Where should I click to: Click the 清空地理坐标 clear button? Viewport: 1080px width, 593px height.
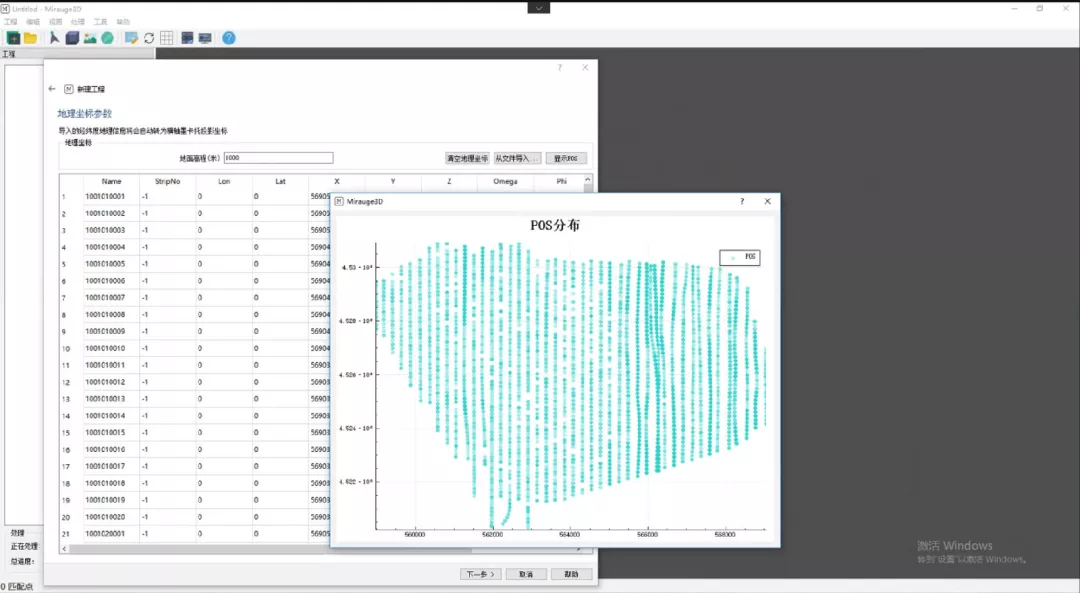point(467,158)
